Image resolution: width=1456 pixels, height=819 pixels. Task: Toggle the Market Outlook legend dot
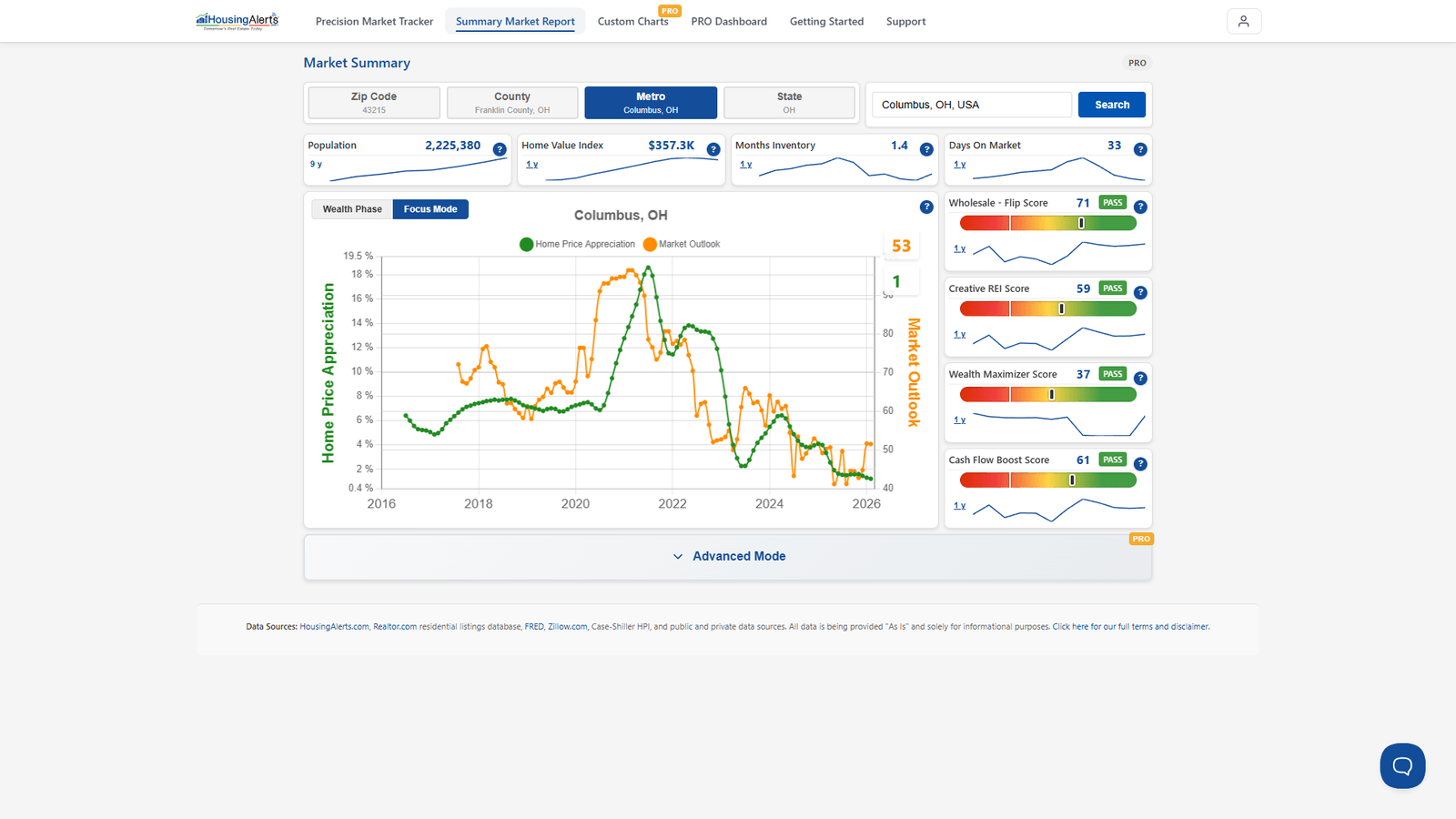[x=650, y=244]
